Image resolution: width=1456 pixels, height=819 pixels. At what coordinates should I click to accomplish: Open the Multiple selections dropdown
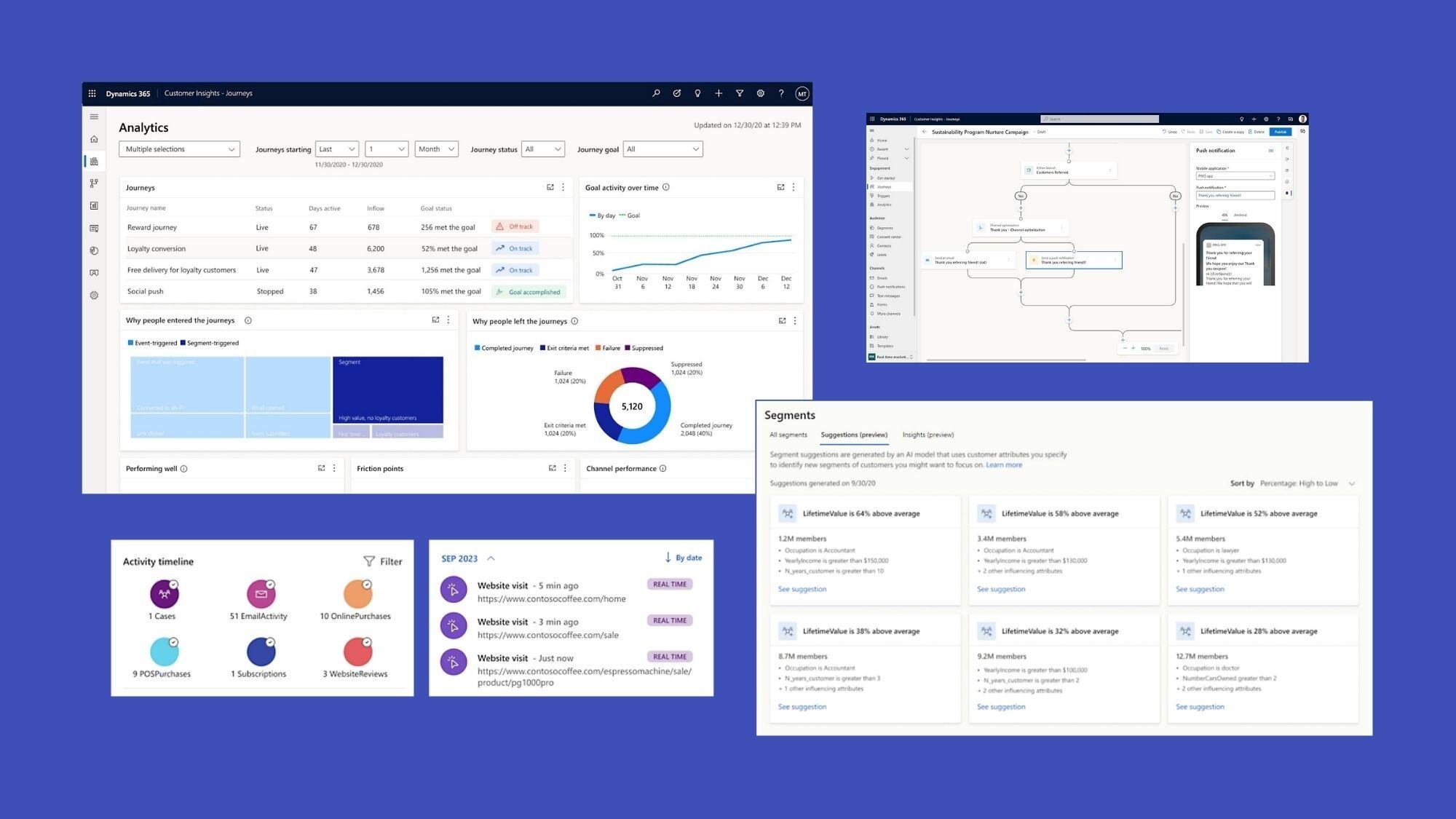click(179, 149)
